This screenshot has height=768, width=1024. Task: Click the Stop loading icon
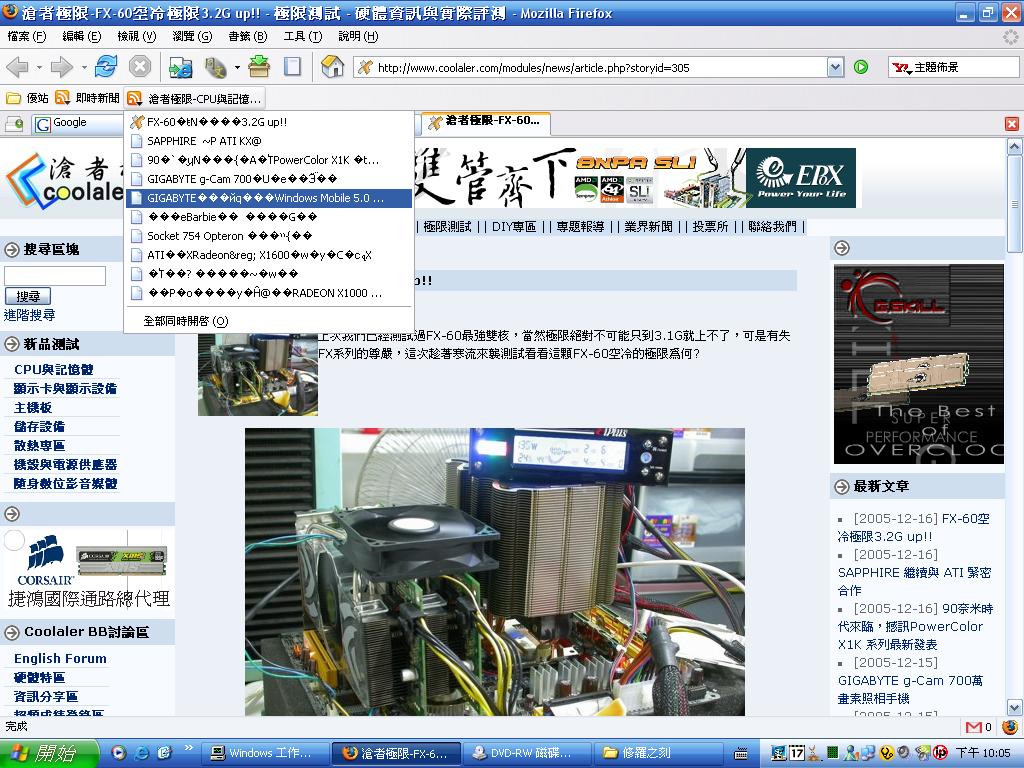pyautogui.click(x=140, y=67)
